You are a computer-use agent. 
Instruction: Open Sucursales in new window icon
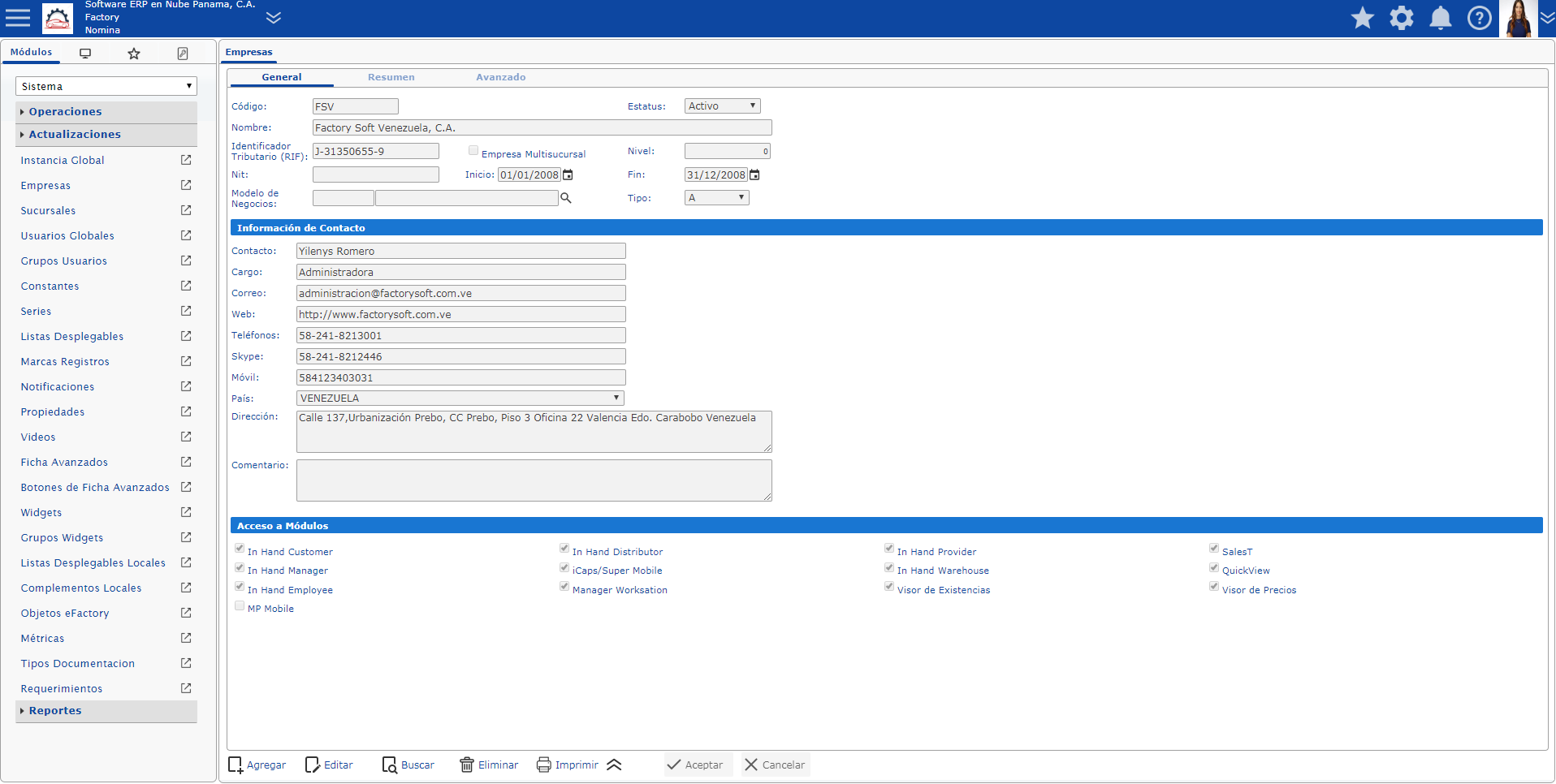point(186,210)
